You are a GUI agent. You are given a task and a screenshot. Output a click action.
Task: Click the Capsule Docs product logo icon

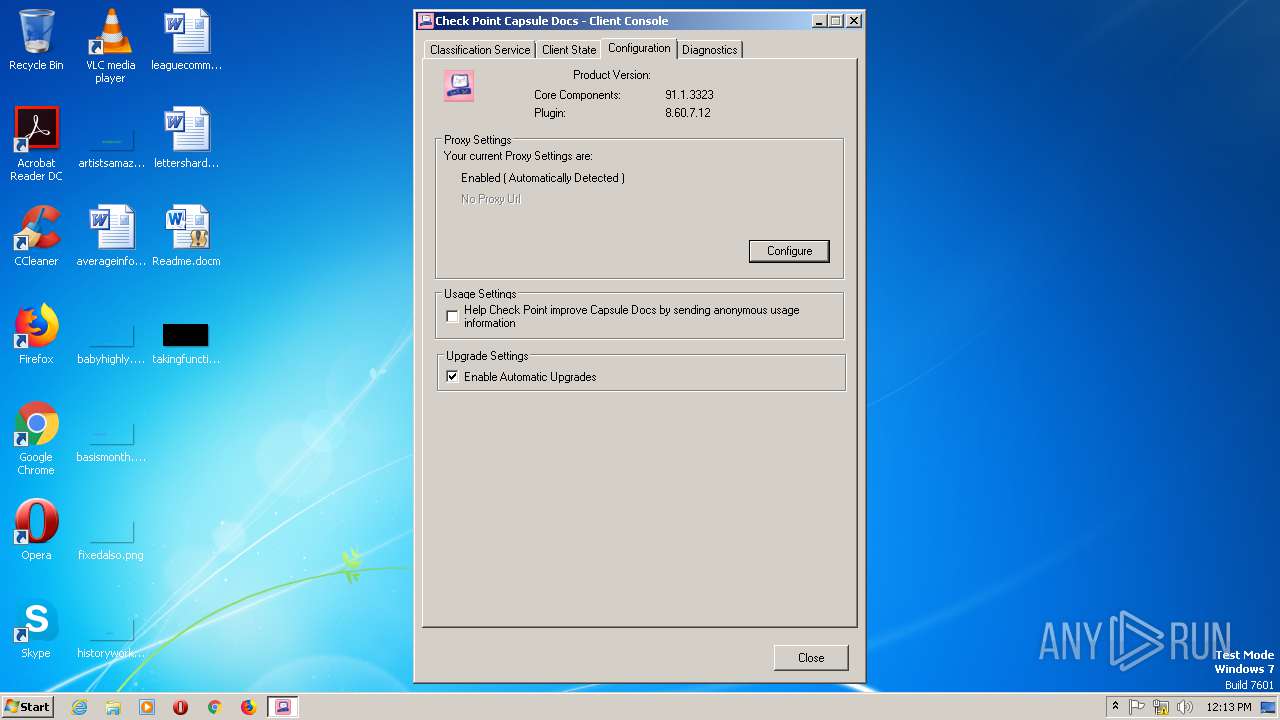click(x=459, y=86)
